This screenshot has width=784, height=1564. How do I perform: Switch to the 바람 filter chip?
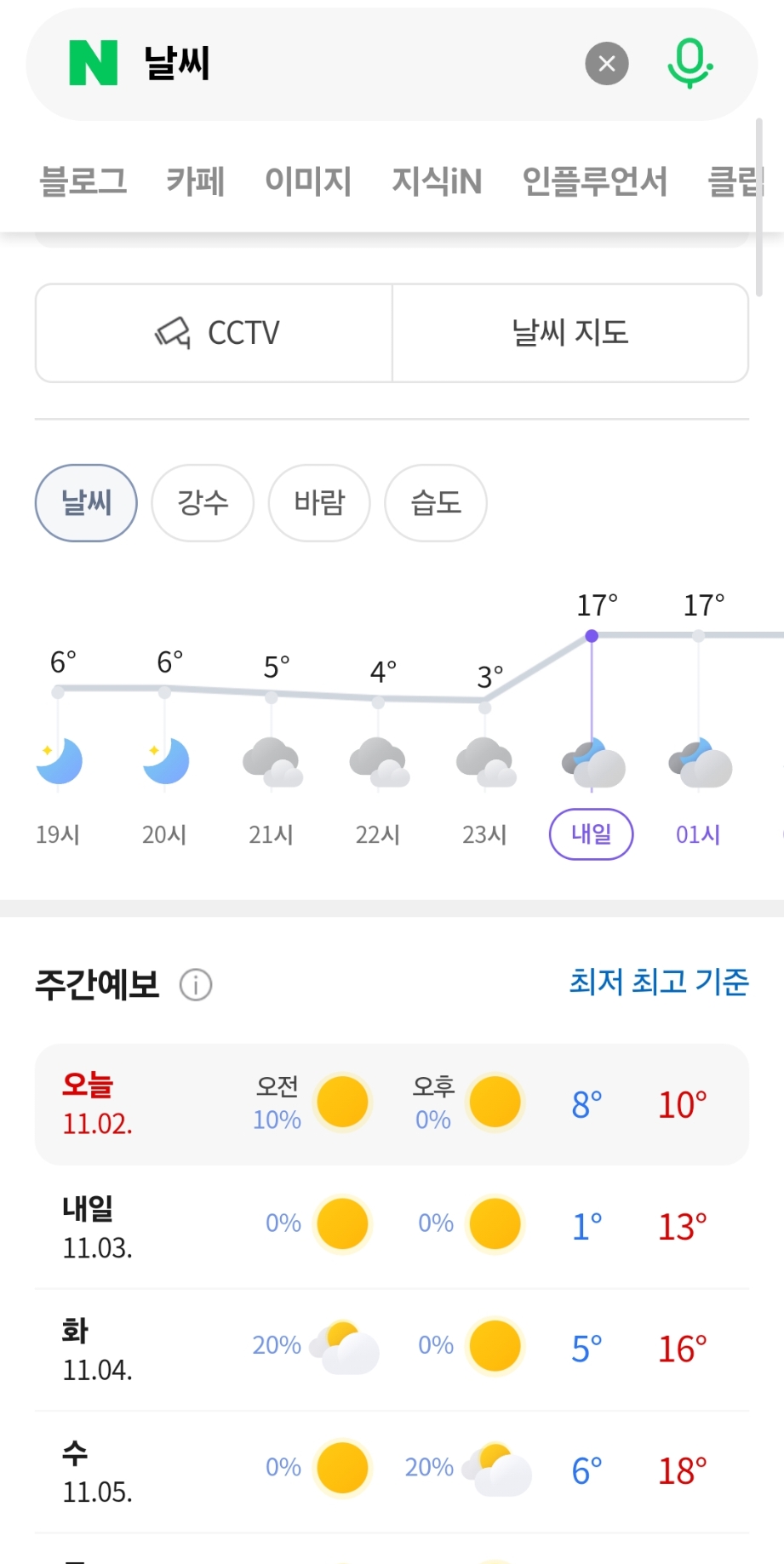pyautogui.click(x=319, y=503)
